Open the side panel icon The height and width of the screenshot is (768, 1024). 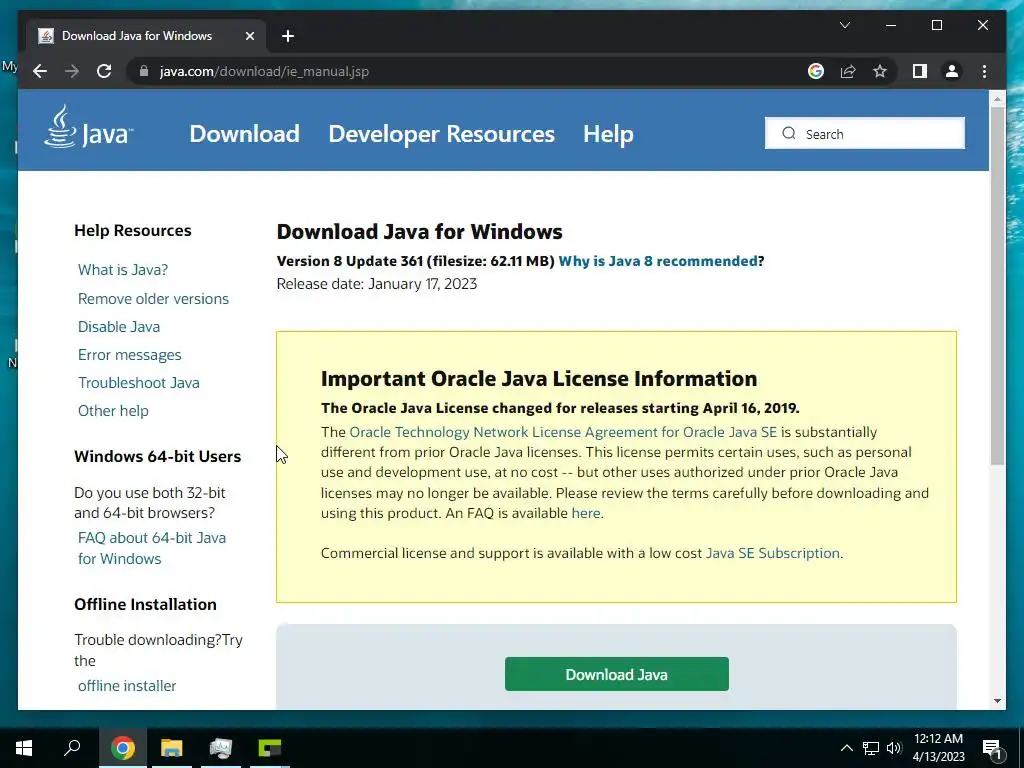click(x=920, y=71)
